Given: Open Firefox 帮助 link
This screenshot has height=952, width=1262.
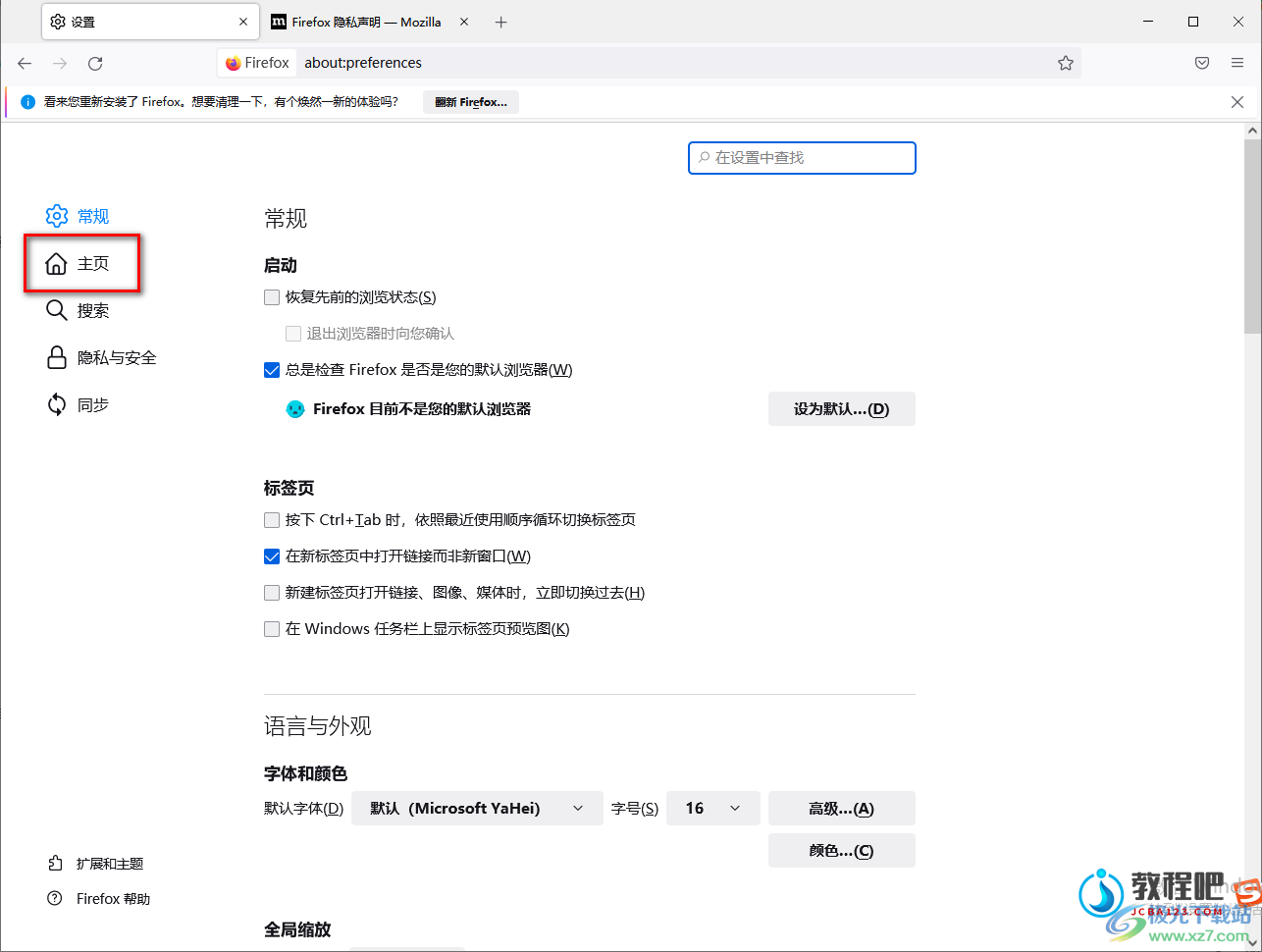Looking at the screenshot, I should [x=99, y=899].
